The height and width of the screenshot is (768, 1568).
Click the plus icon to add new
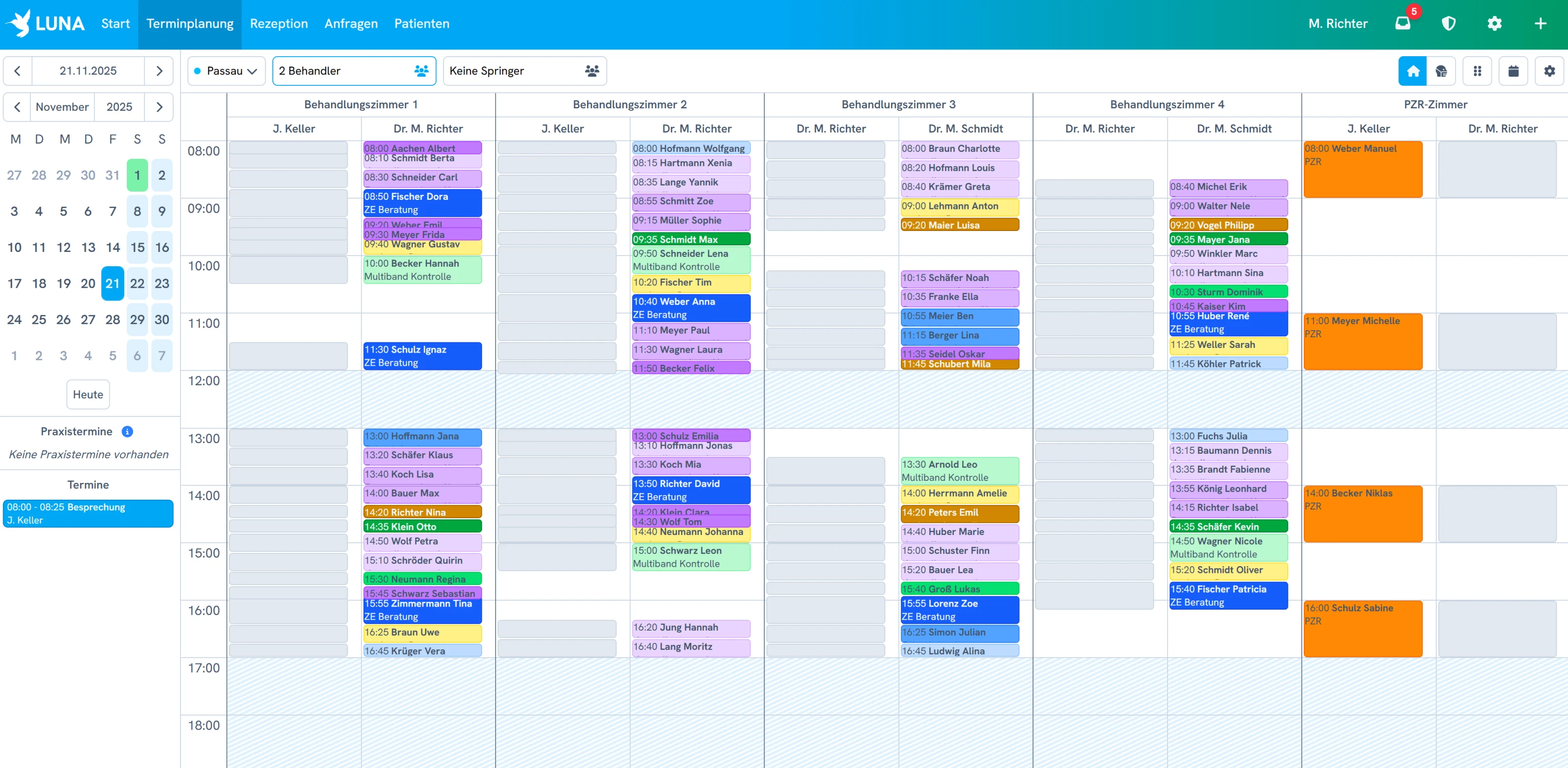click(1540, 24)
